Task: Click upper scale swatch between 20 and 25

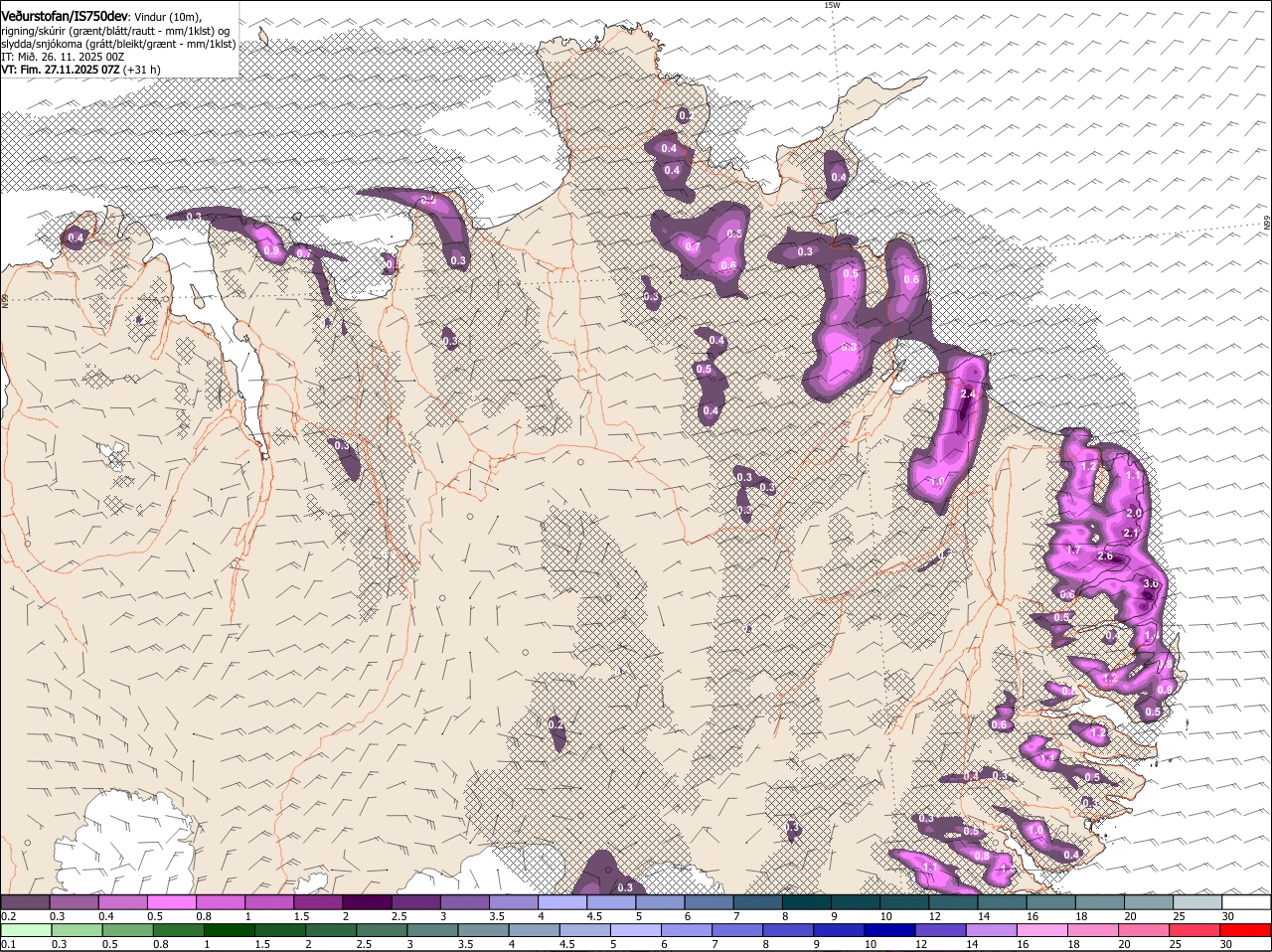Action: click(x=1149, y=902)
